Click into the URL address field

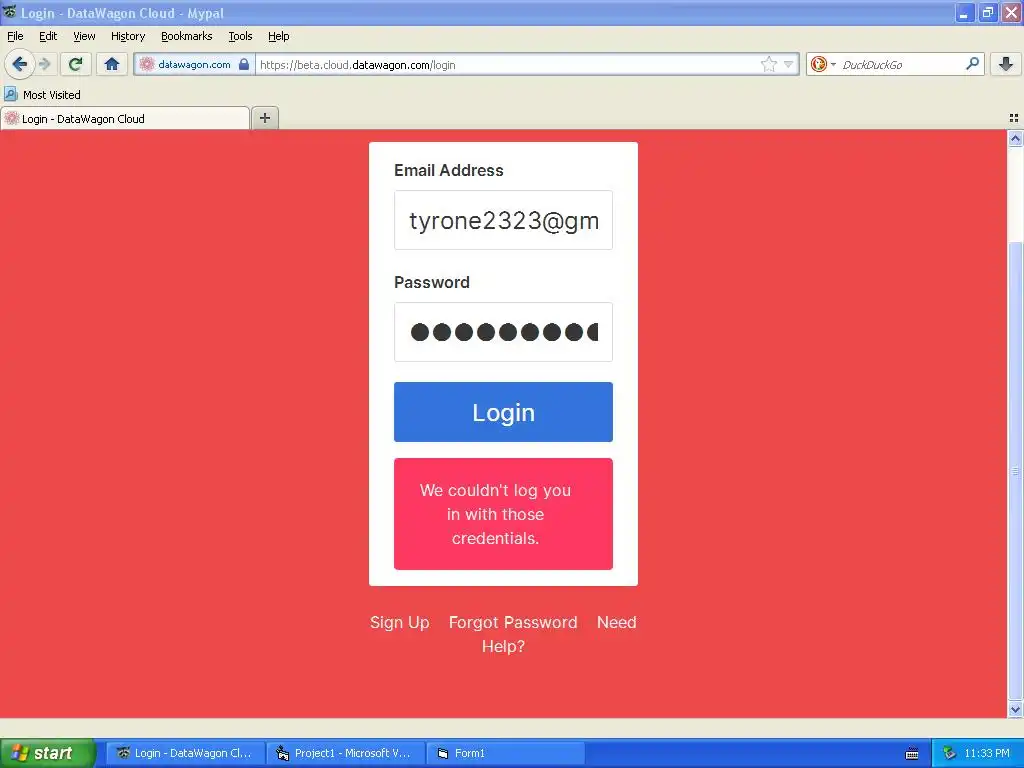(x=506, y=64)
